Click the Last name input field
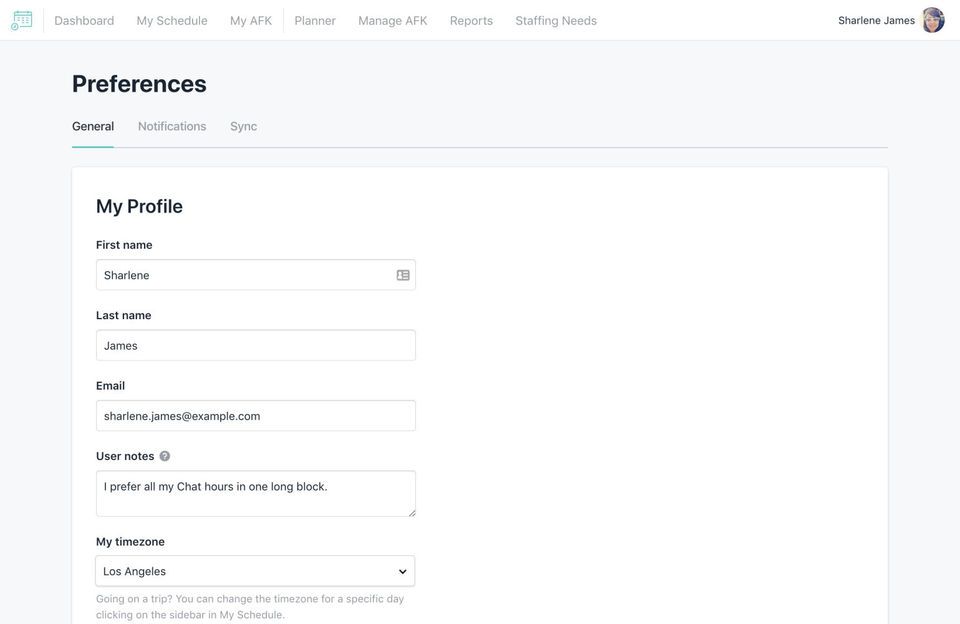Image resolution: width=960 pixels, height=624 pixels. click(x=255, y=345)
